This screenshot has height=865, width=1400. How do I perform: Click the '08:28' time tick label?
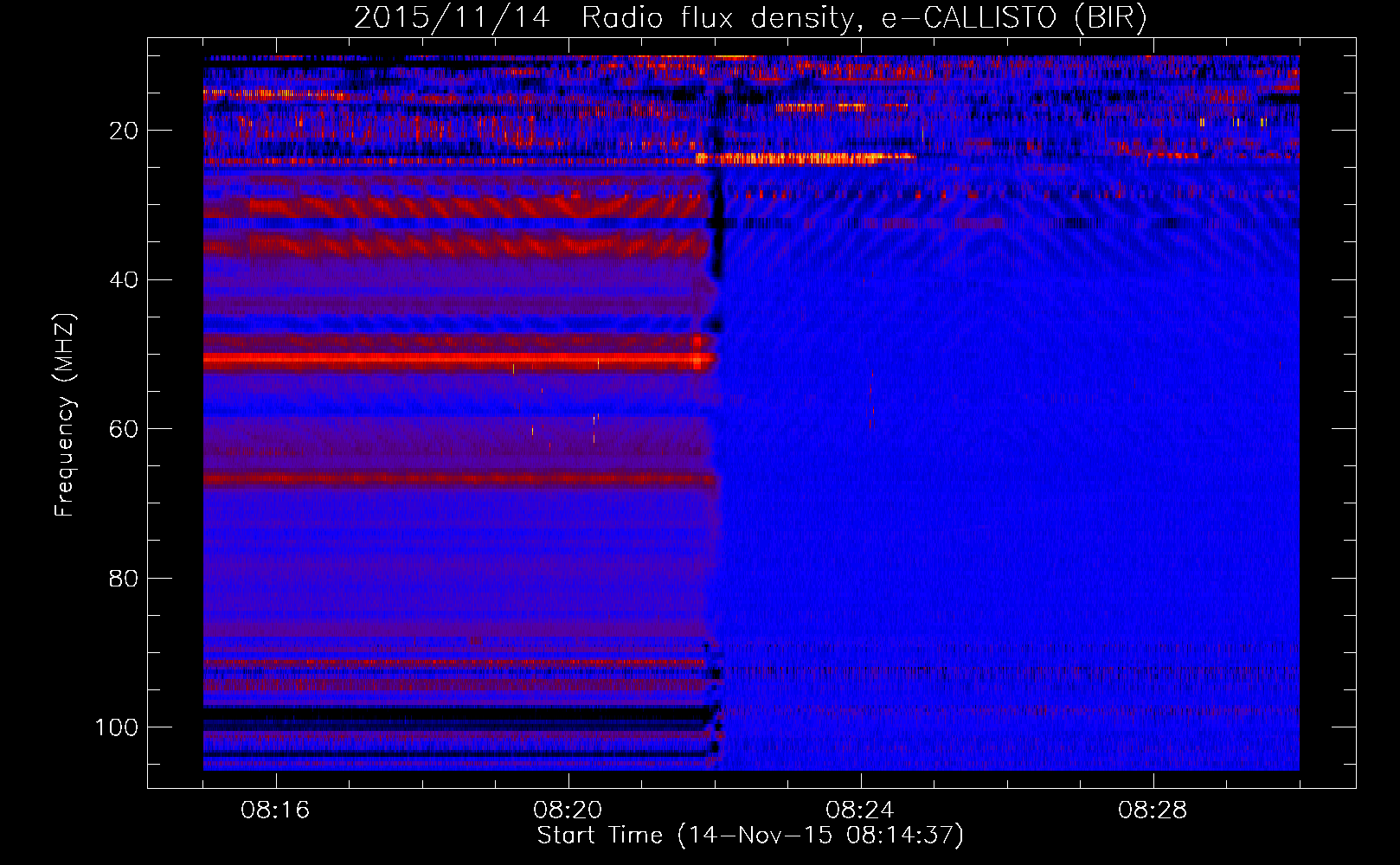(x=1153, y=811)
